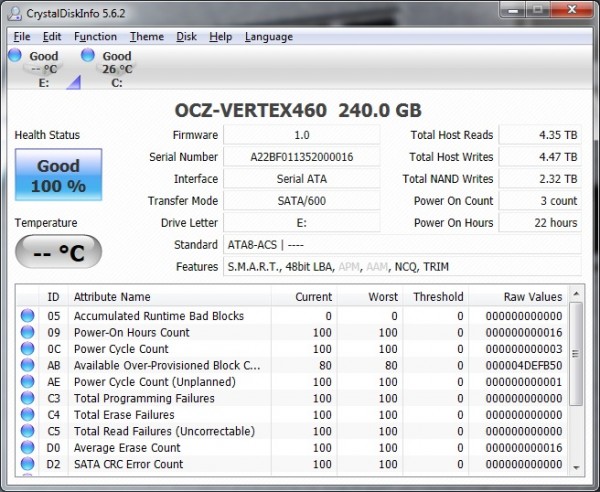This screenshot has height=492, width=600.
Task: Select the SATA CRC Error Count row name
Action: [129, 464]
